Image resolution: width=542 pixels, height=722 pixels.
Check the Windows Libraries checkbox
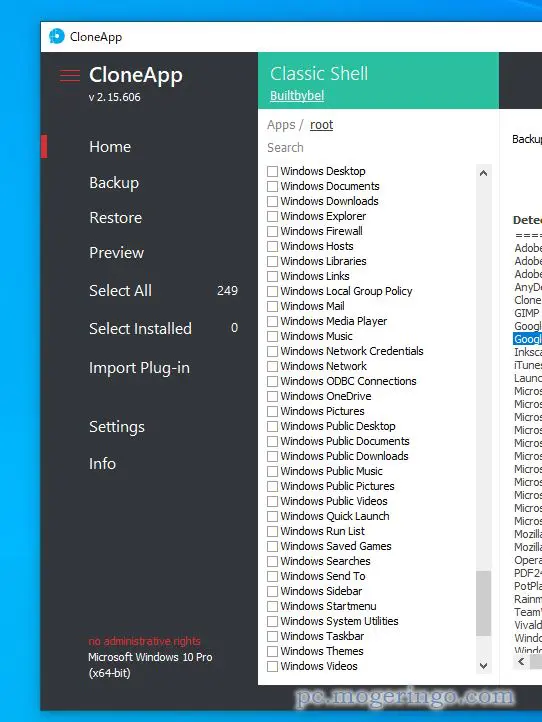pyautogui.click(x=273, y=261)
